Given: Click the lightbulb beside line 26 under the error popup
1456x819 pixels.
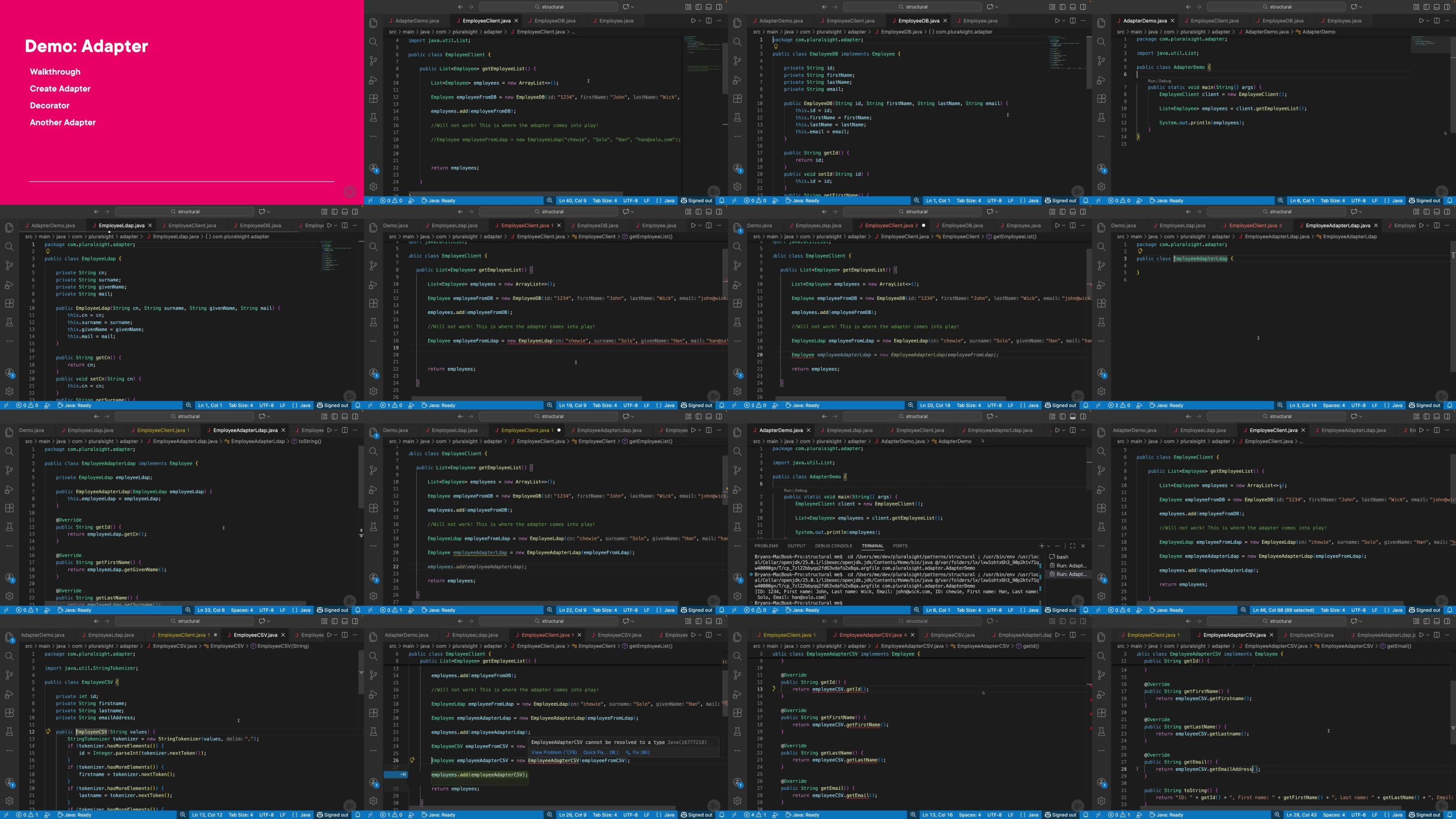Looking at the screenshot, I should point(412,760).
